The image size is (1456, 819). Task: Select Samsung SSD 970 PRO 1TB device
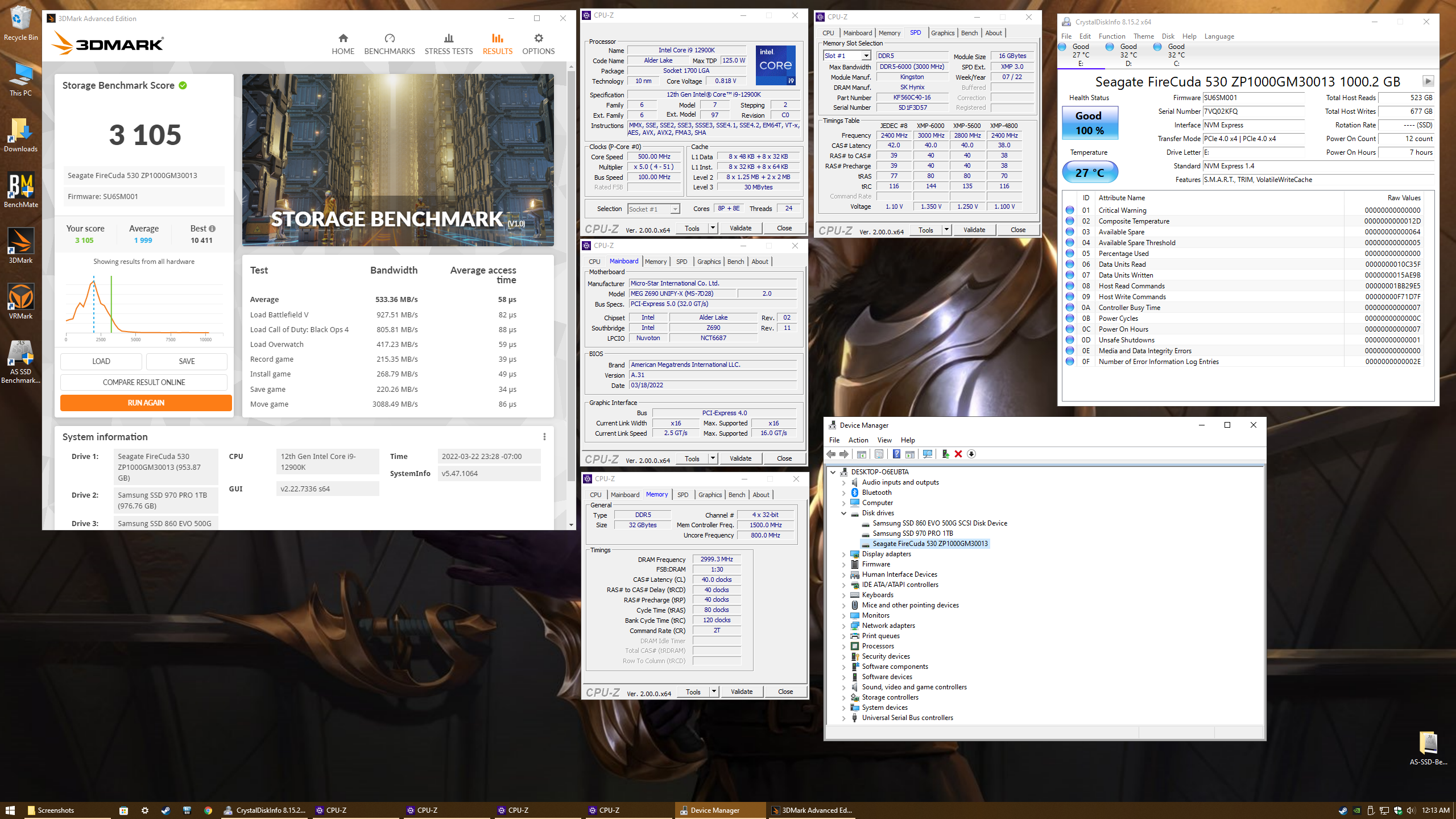pos(912,533)
